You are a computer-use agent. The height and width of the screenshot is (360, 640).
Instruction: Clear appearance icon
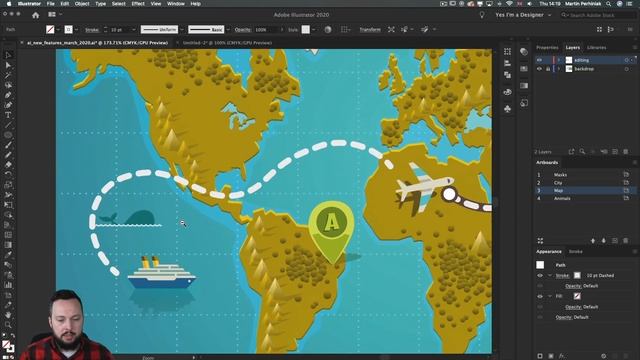[x=604, y=356]
